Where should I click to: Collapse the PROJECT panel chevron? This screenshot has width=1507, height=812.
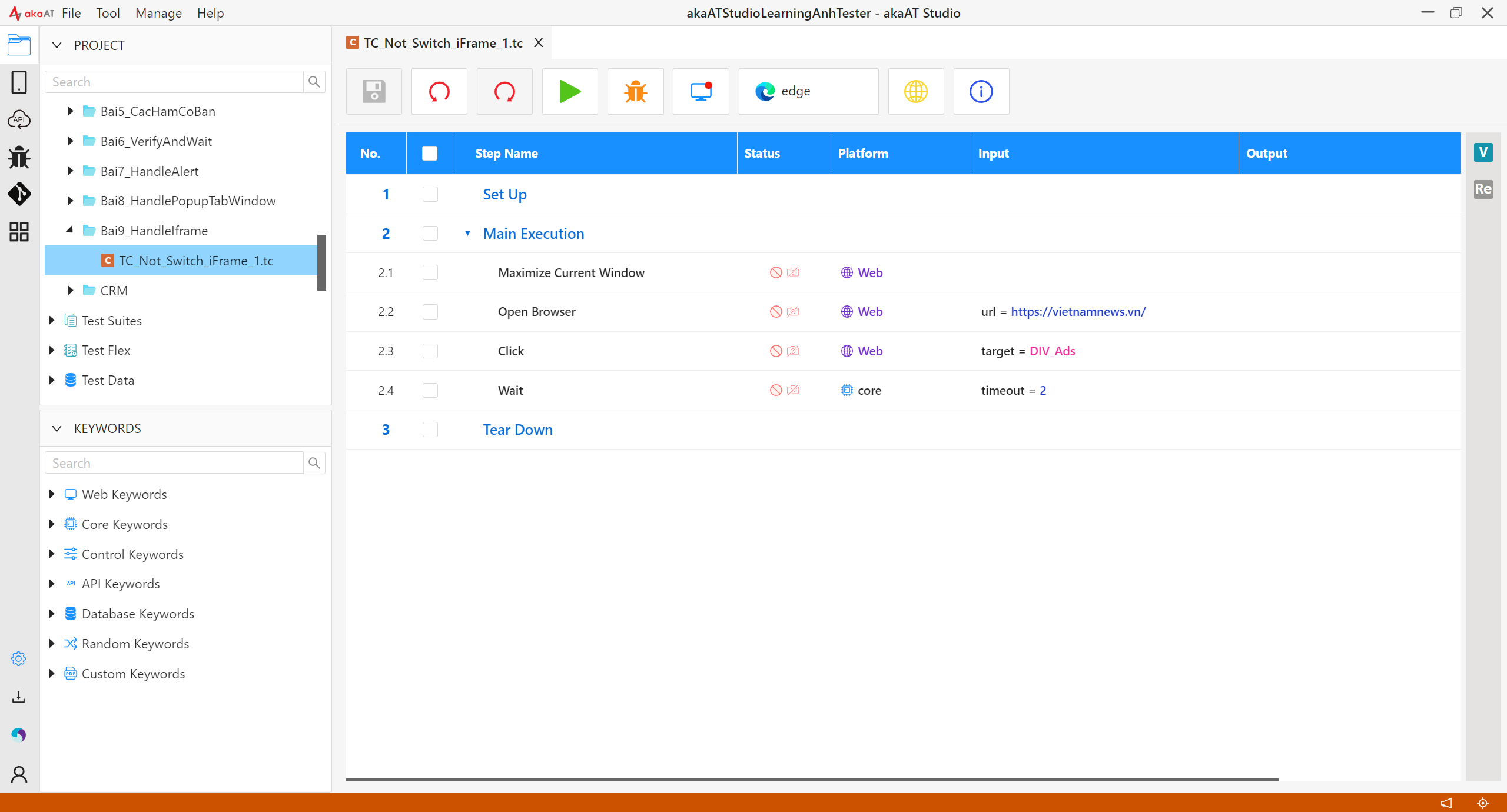tap(57, 45)
